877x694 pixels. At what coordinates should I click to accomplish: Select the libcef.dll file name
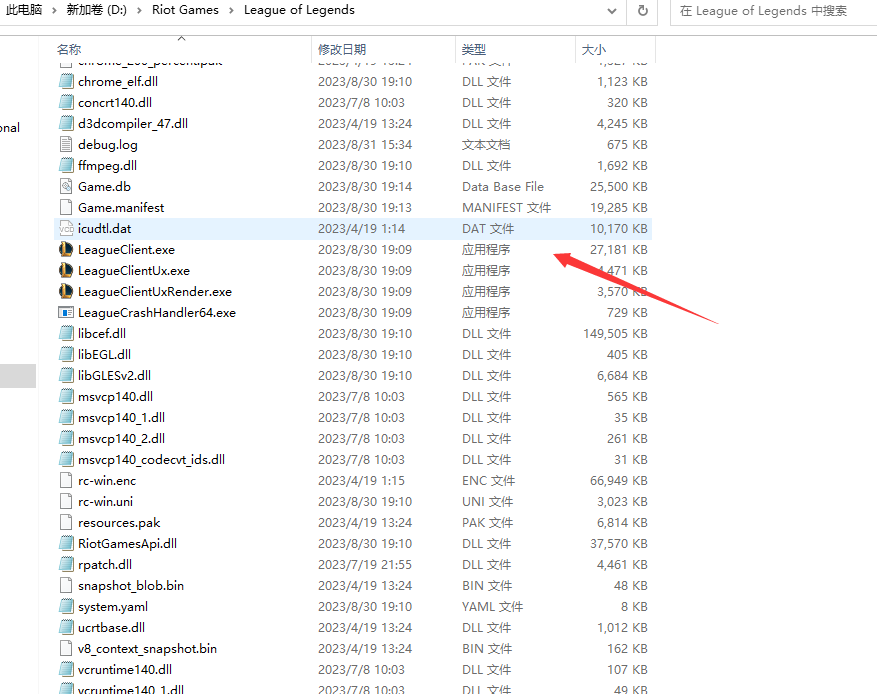point(102,334)
